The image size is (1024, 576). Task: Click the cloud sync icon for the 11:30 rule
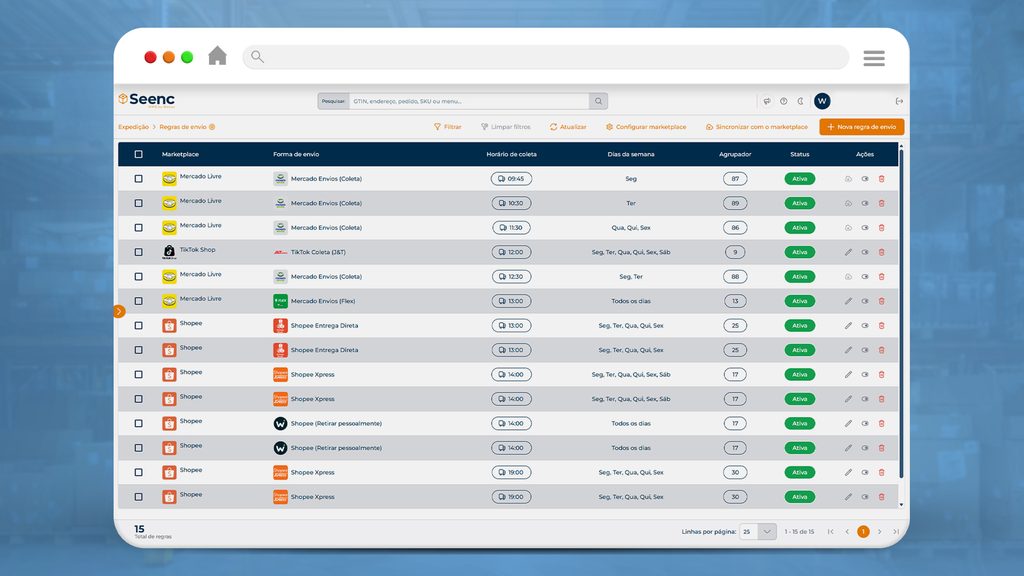(x=848, y=228)
